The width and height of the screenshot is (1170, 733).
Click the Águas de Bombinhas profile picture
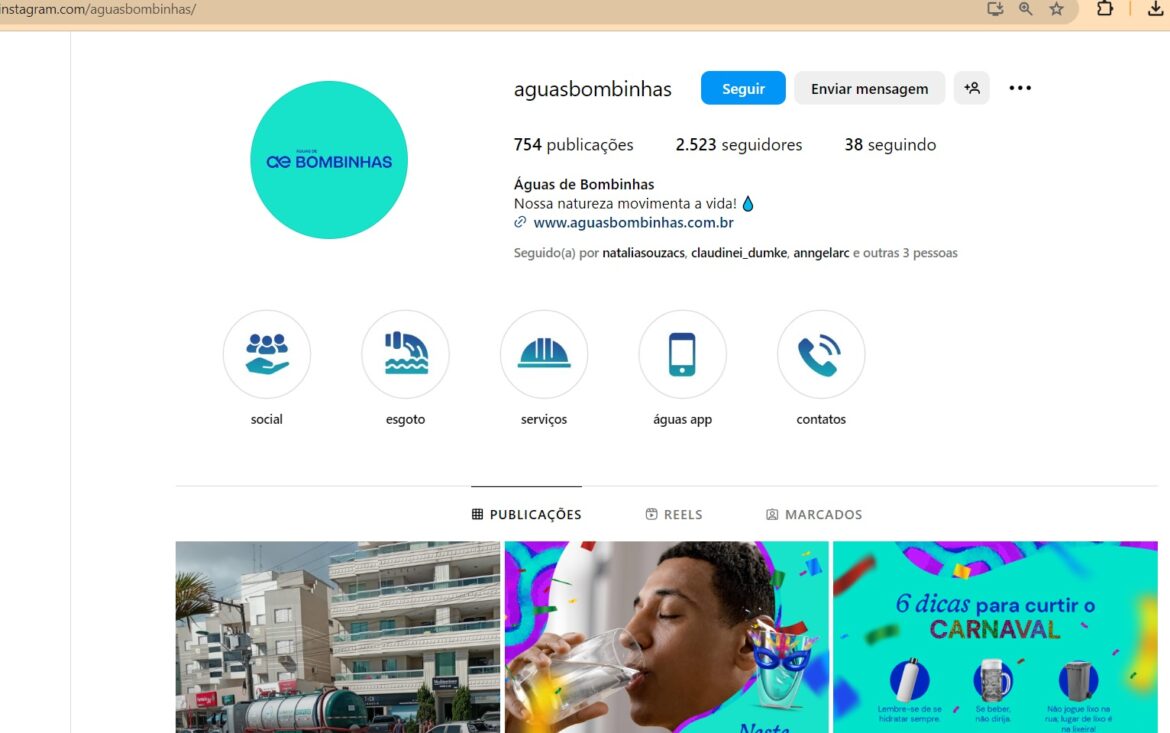pos(329,160)
